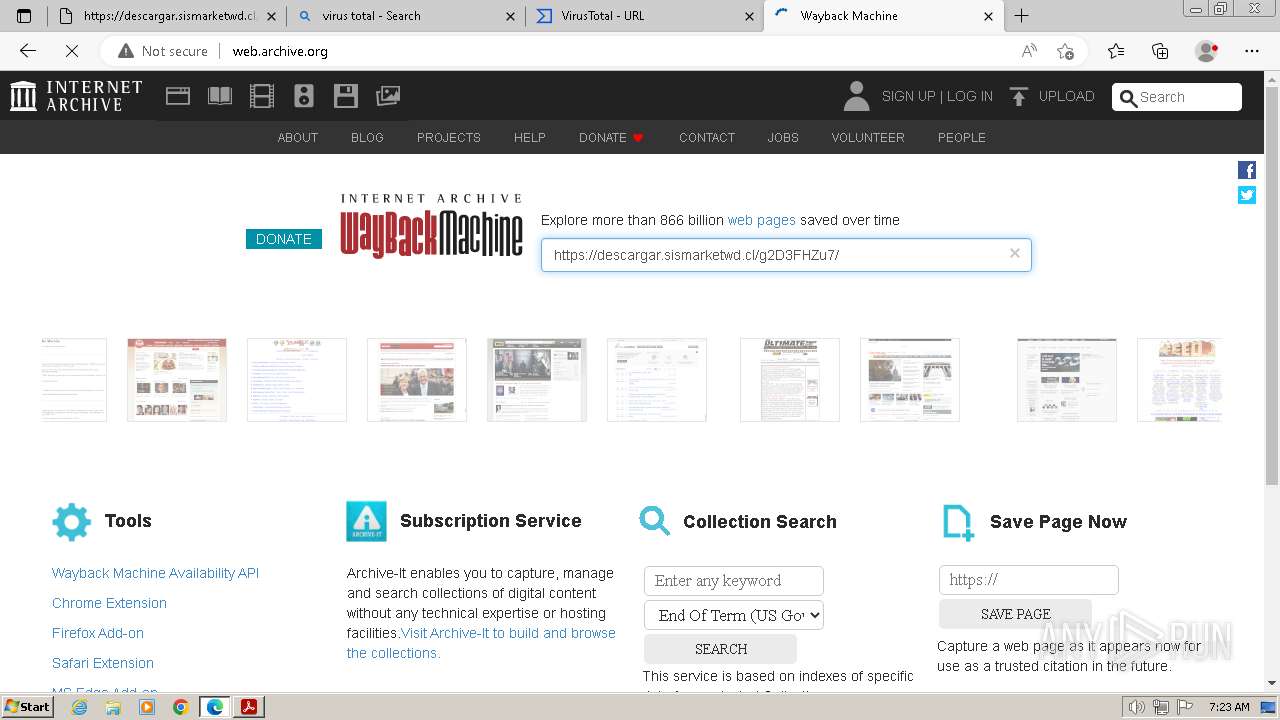Click the UPLOAD link text
The width and height of the screenshot is (1280, 720).
click(x=1067, y=96)
